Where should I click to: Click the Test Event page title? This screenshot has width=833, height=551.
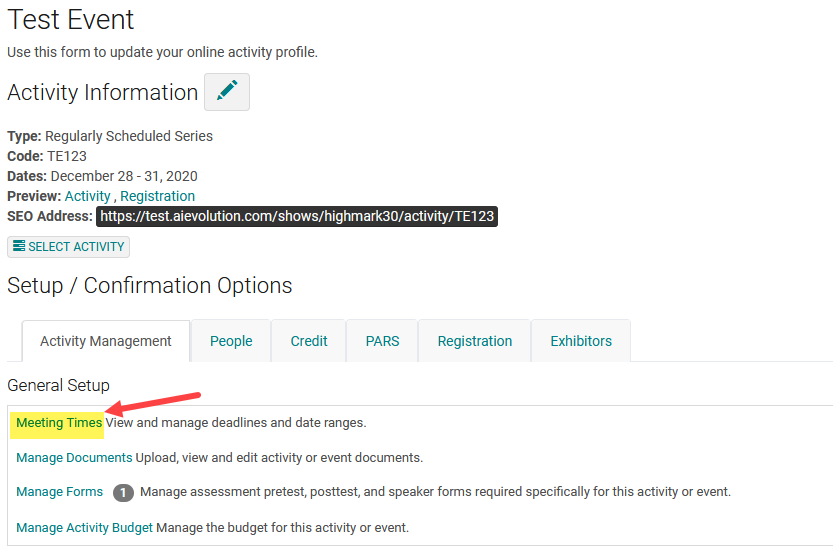coord(71,19)
